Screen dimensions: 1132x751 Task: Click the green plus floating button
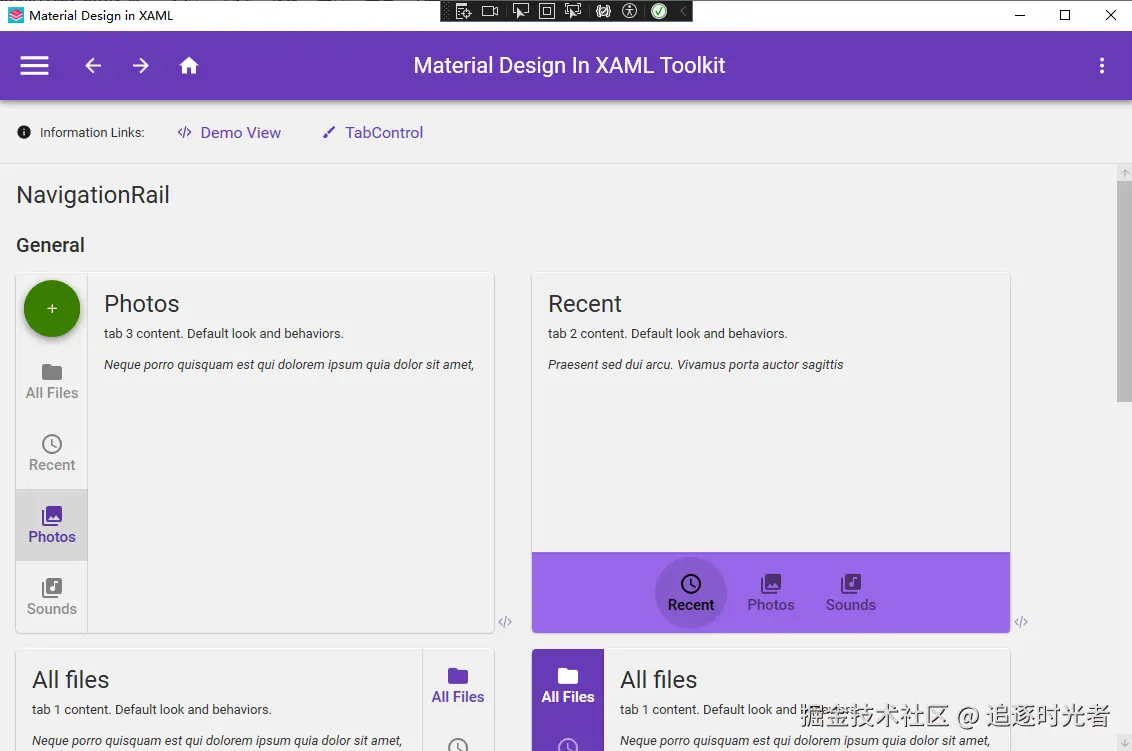(x=52, y=308)
